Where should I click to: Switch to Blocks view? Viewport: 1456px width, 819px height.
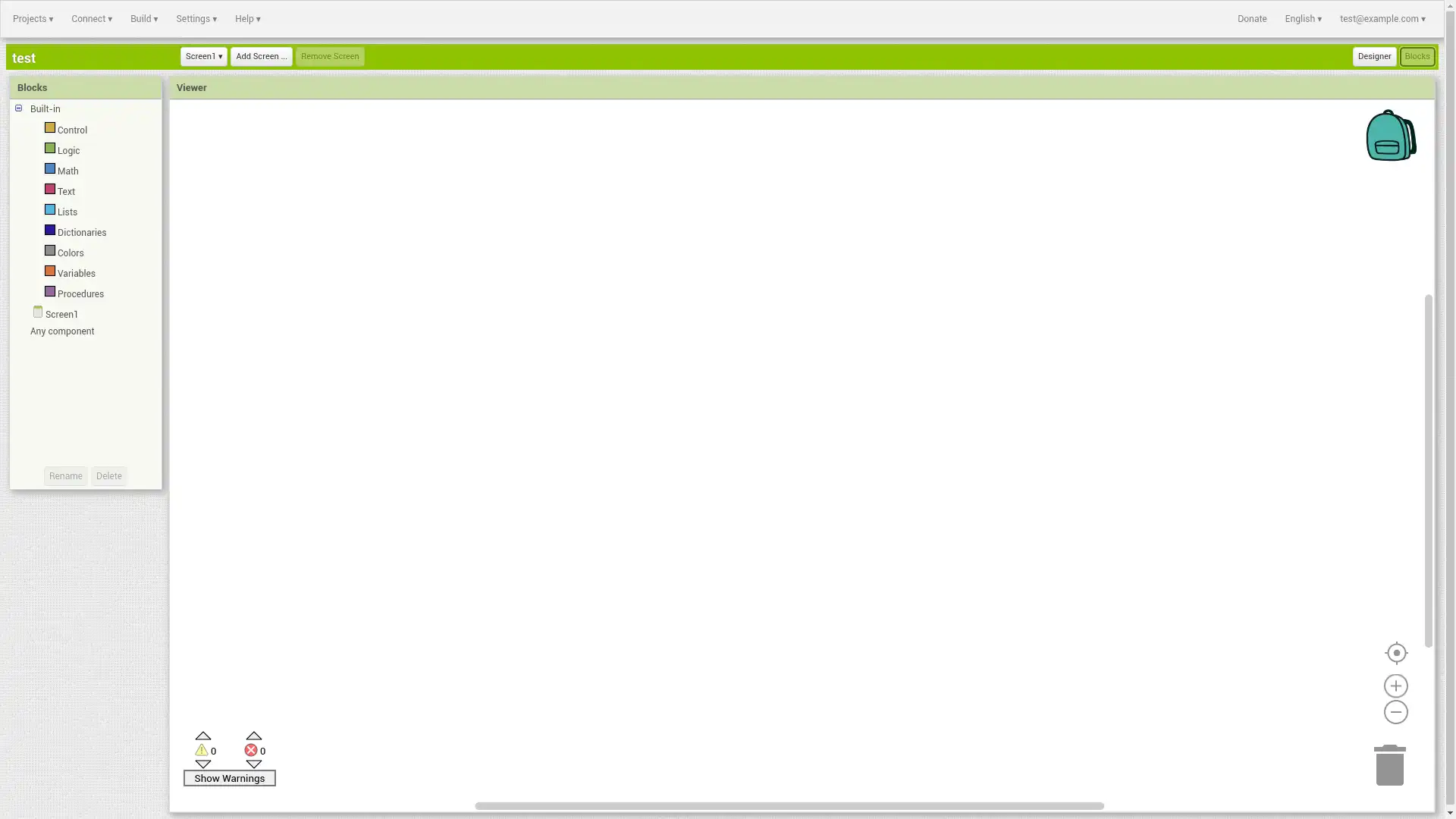tap(1417, 56)
